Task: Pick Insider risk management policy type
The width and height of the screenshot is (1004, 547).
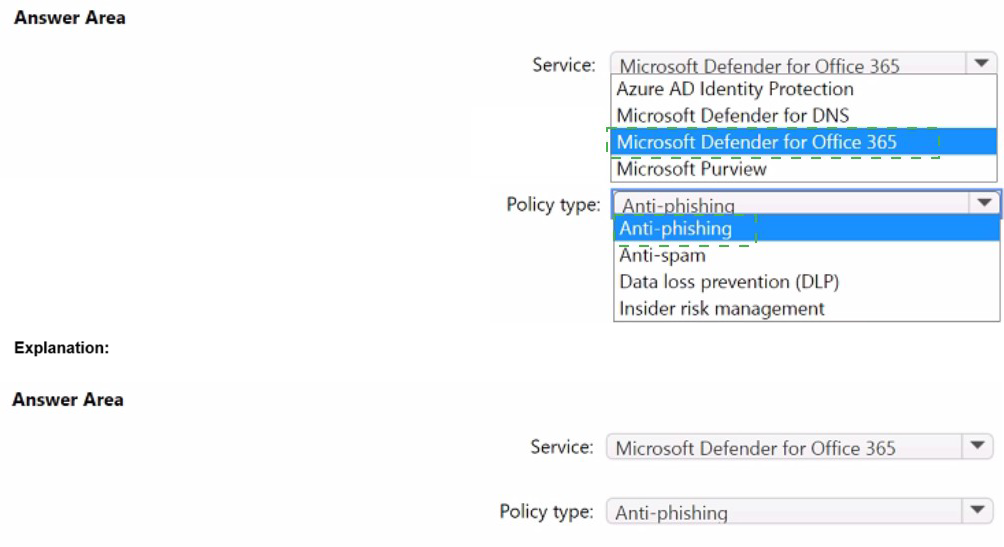Action: pyautogui.click(x=722, y=308)
